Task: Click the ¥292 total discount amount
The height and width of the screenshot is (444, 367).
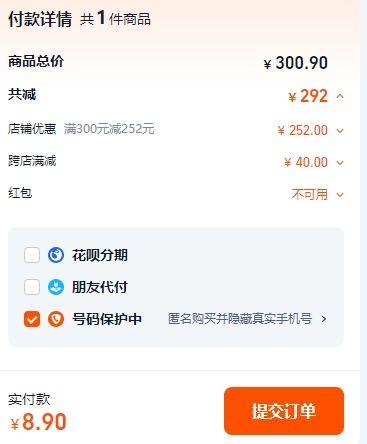Action: point(308,96)
